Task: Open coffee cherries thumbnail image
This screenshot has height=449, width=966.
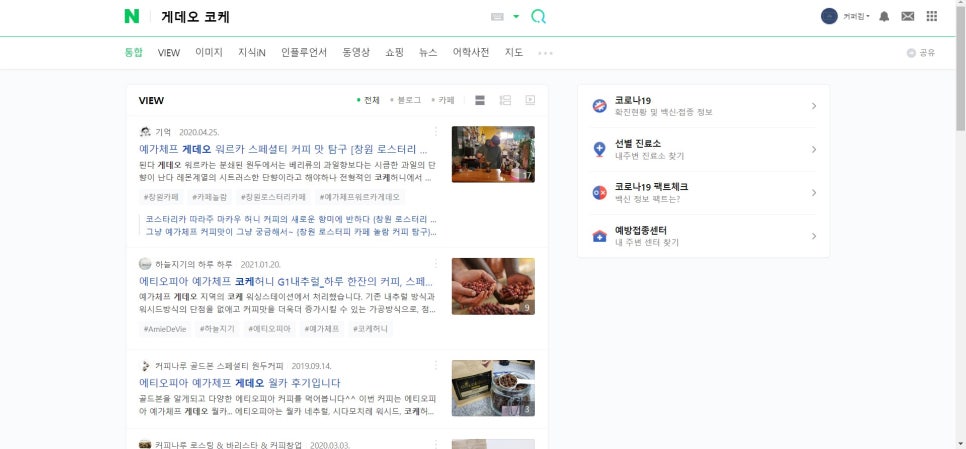Action: point(493,286)
